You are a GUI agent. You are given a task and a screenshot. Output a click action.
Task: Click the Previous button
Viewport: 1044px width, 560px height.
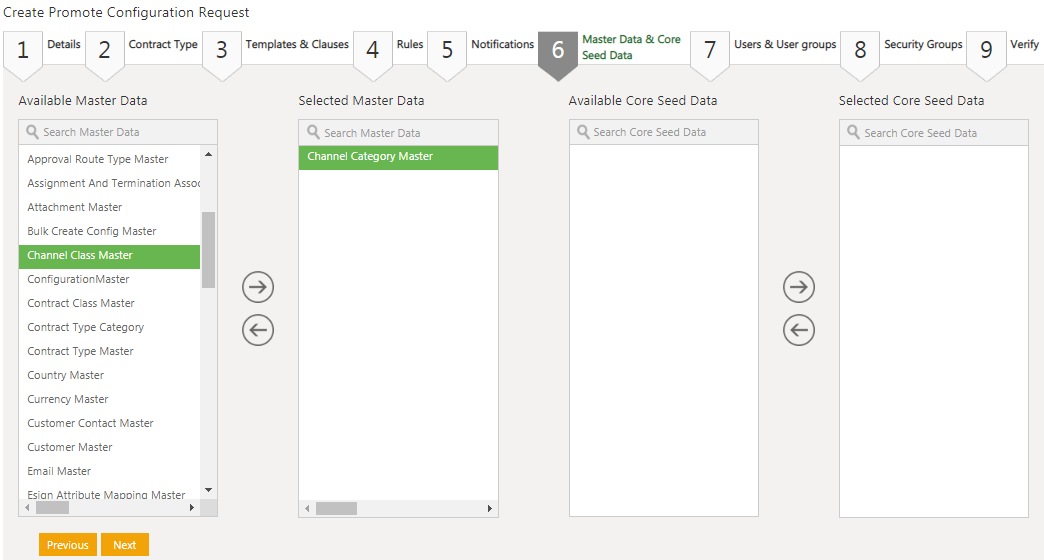[68, 545]
